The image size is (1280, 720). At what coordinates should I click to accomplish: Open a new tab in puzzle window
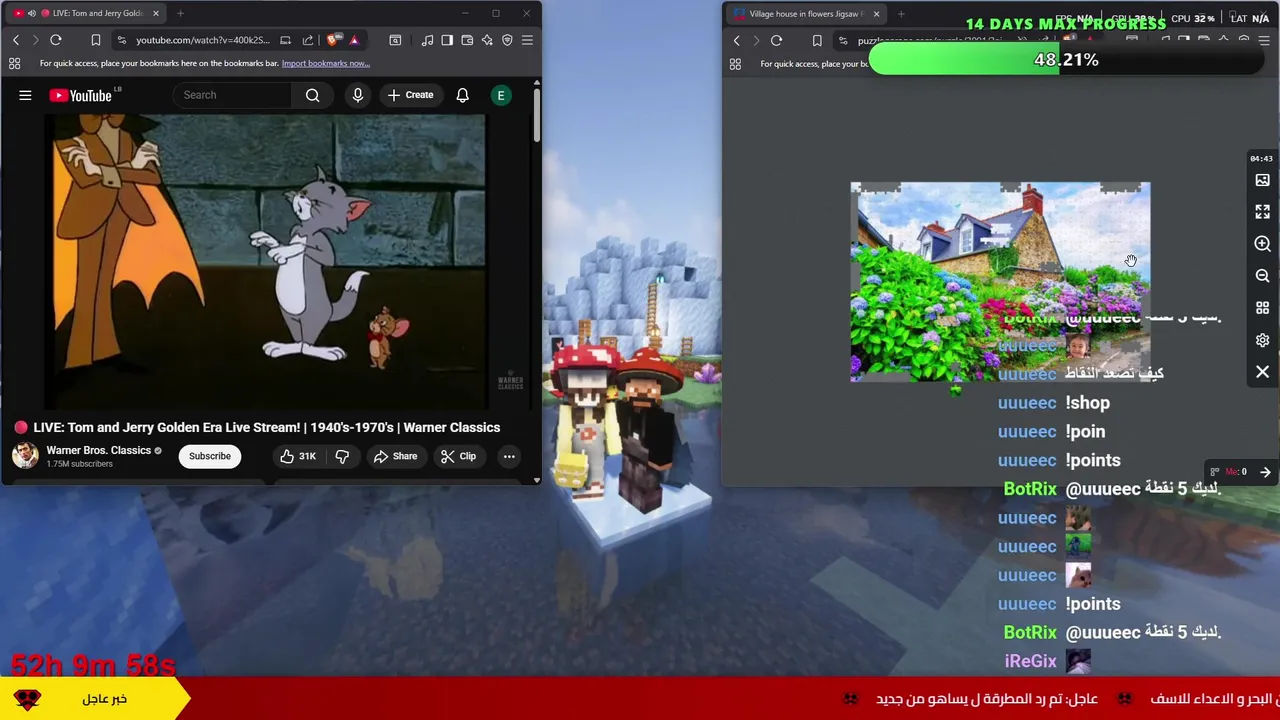click(901, 14)
